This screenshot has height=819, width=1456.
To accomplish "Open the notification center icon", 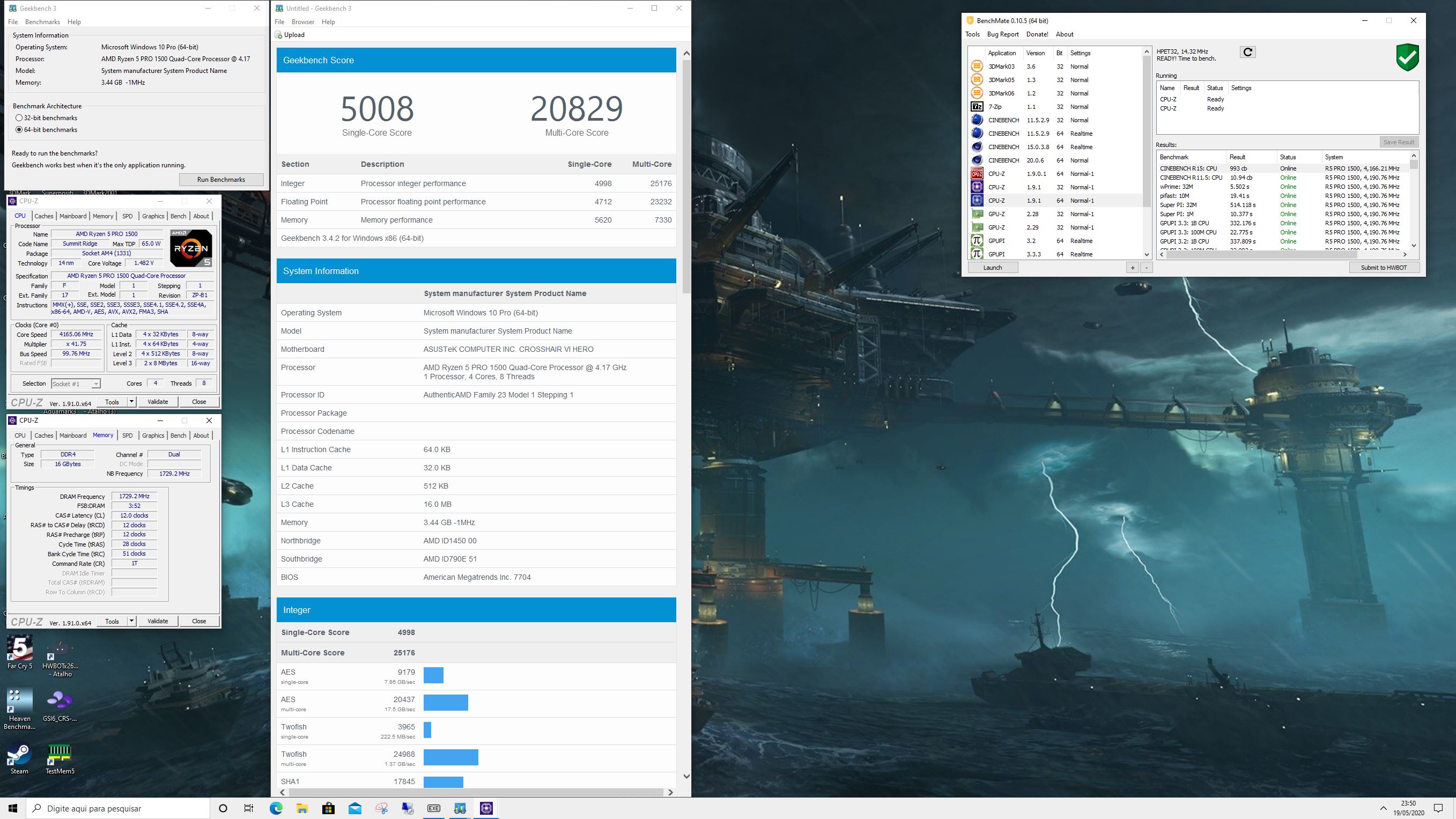I will click(x=1438, y=808).
